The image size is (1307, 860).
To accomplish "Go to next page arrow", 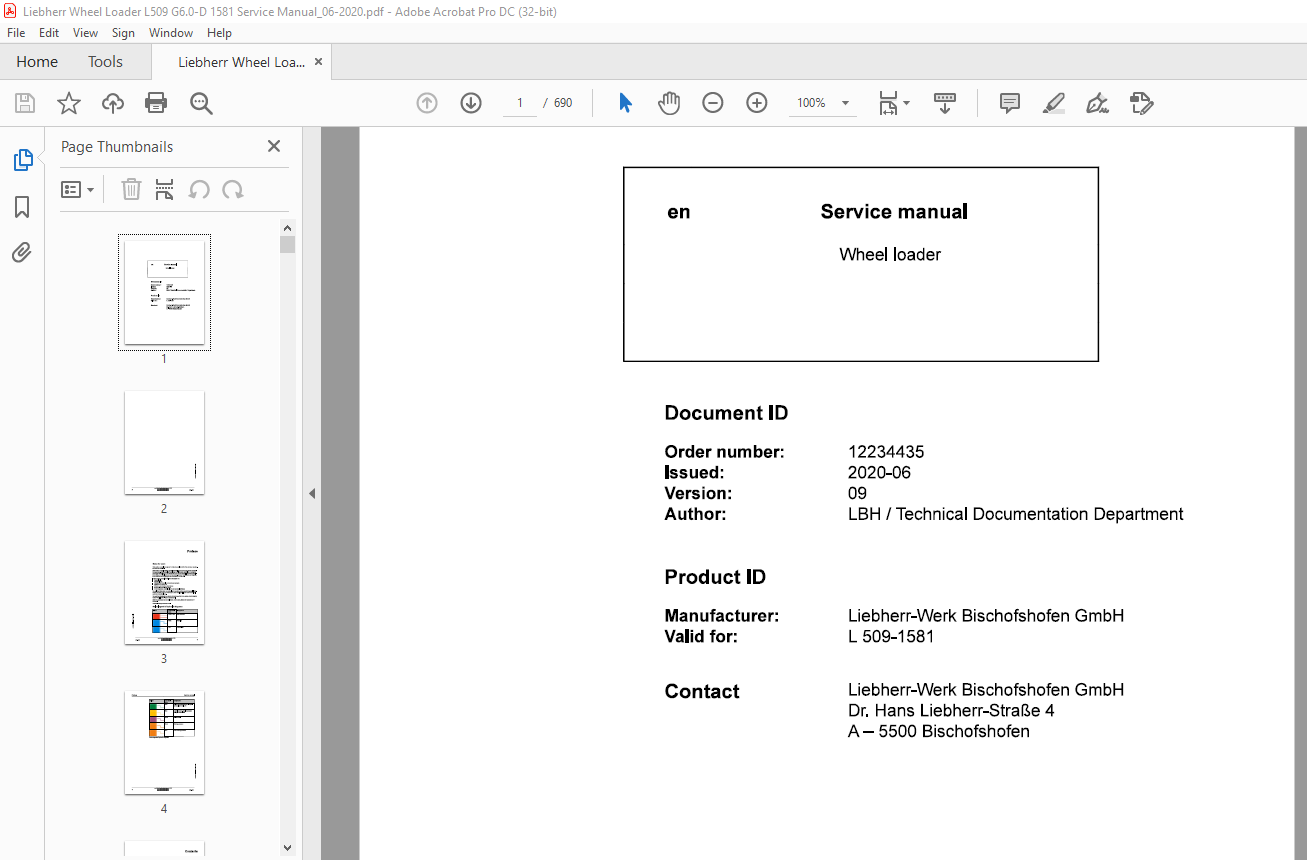I will 471,103.
